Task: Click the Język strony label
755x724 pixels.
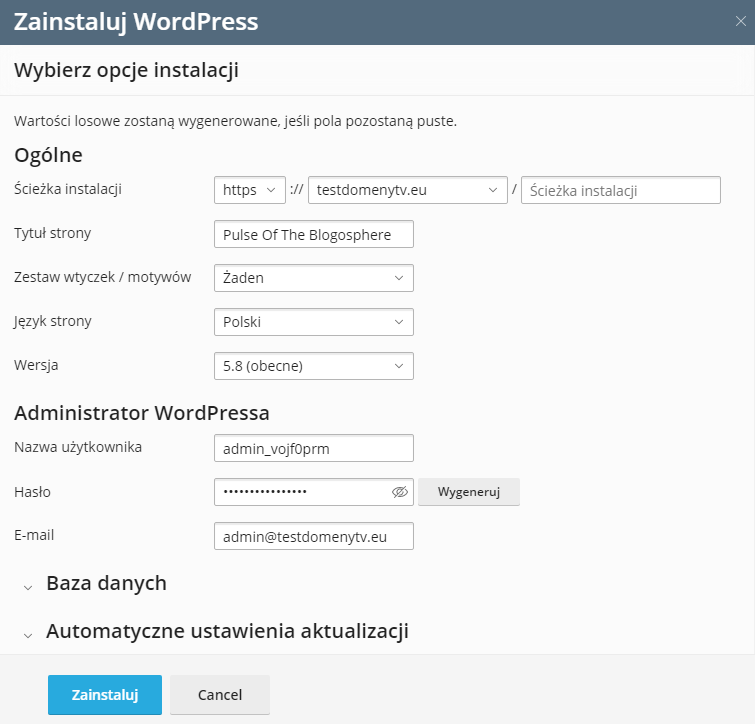Action: (x=52, y=321)
